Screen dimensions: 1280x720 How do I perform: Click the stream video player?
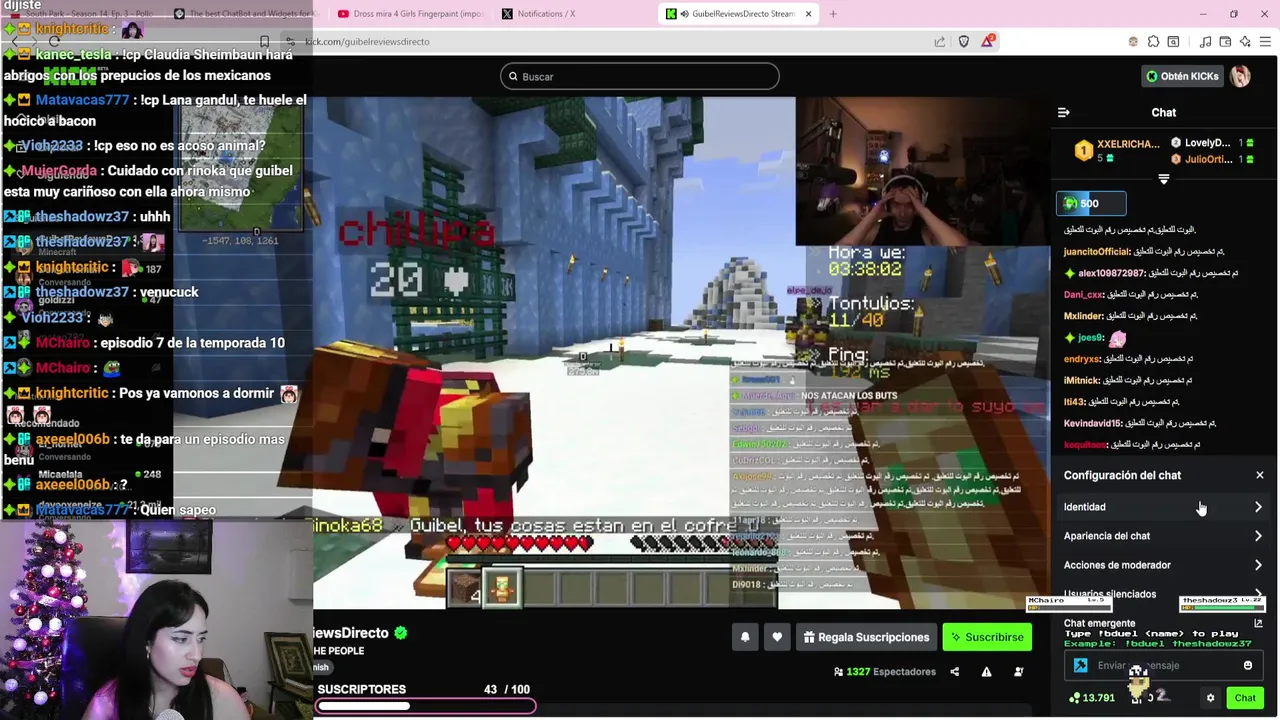click(x=682, y=352)
